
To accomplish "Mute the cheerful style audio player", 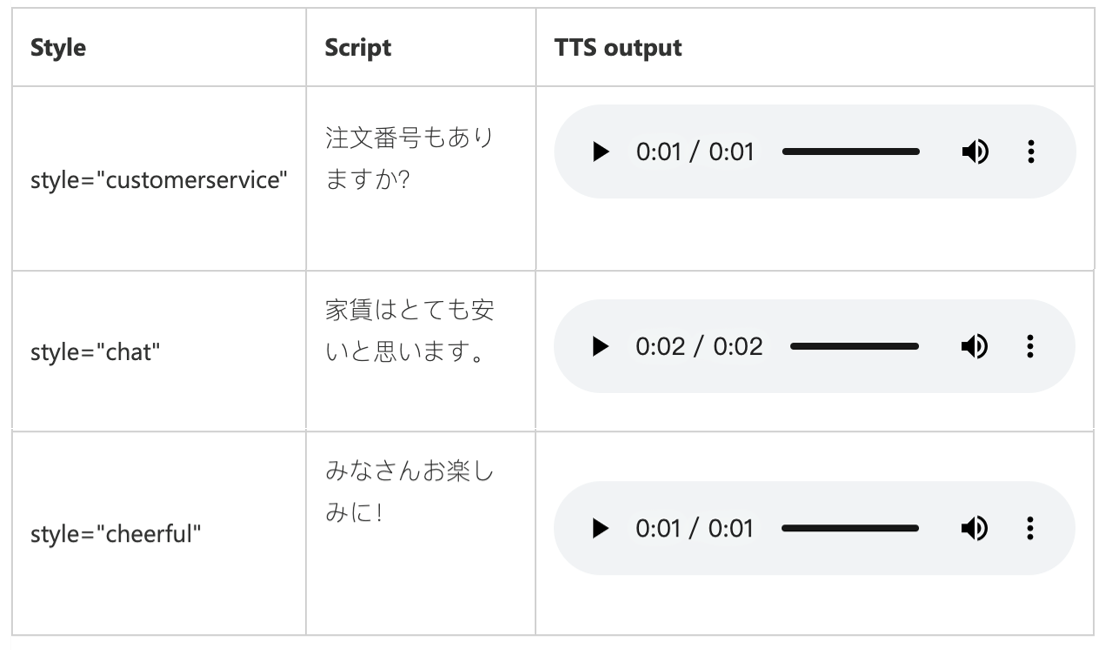I will click(975, 529).
